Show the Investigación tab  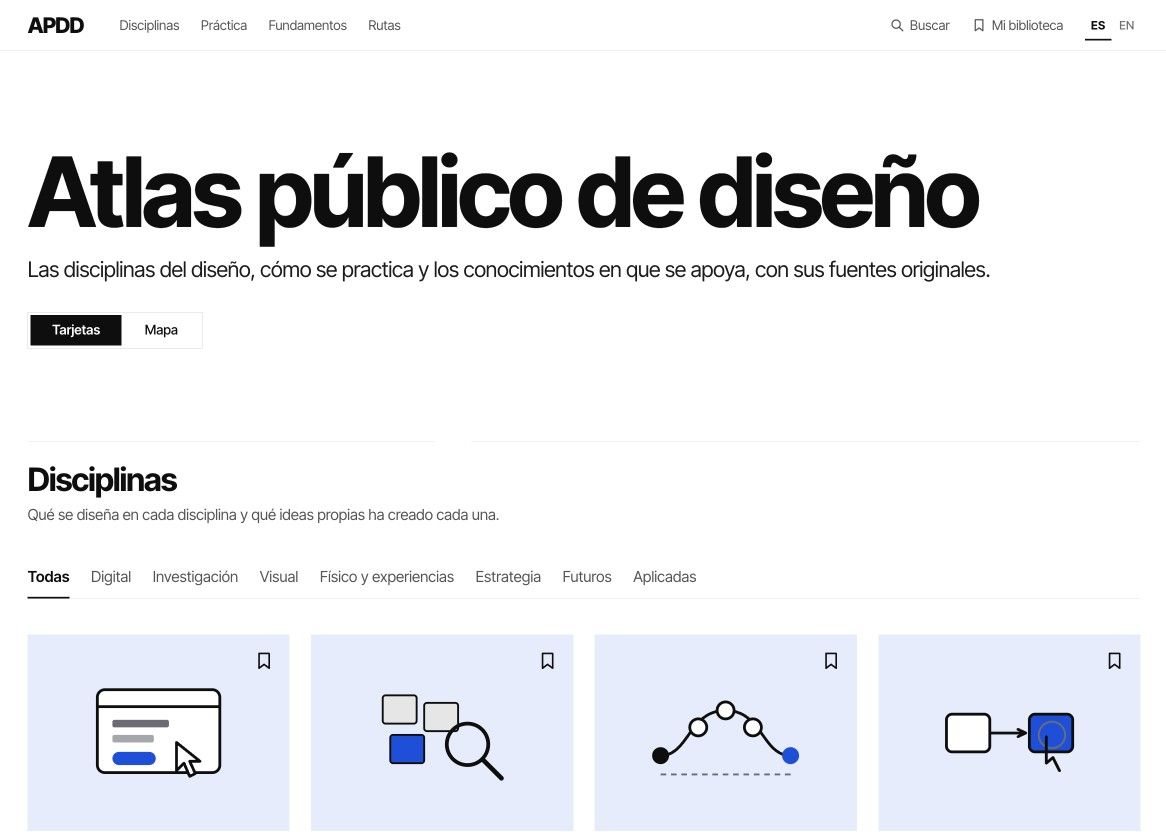195,577
